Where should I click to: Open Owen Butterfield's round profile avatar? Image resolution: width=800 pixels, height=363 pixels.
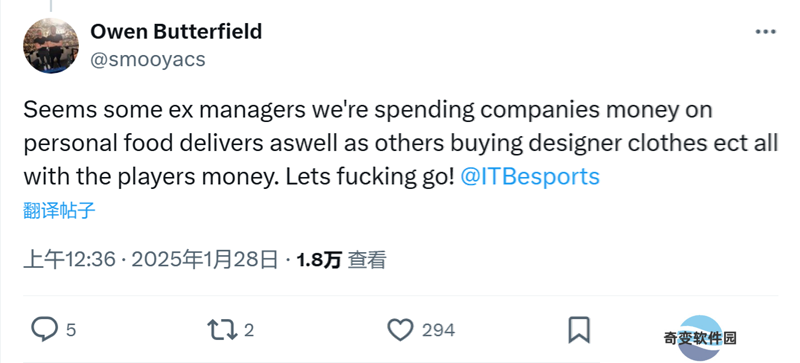(x=51, y=46)
